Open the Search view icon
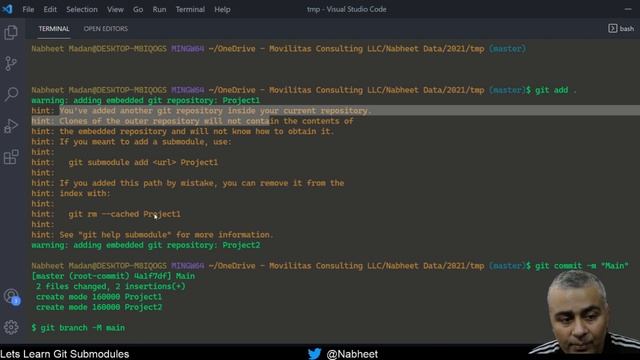 [x=11, y=95]
